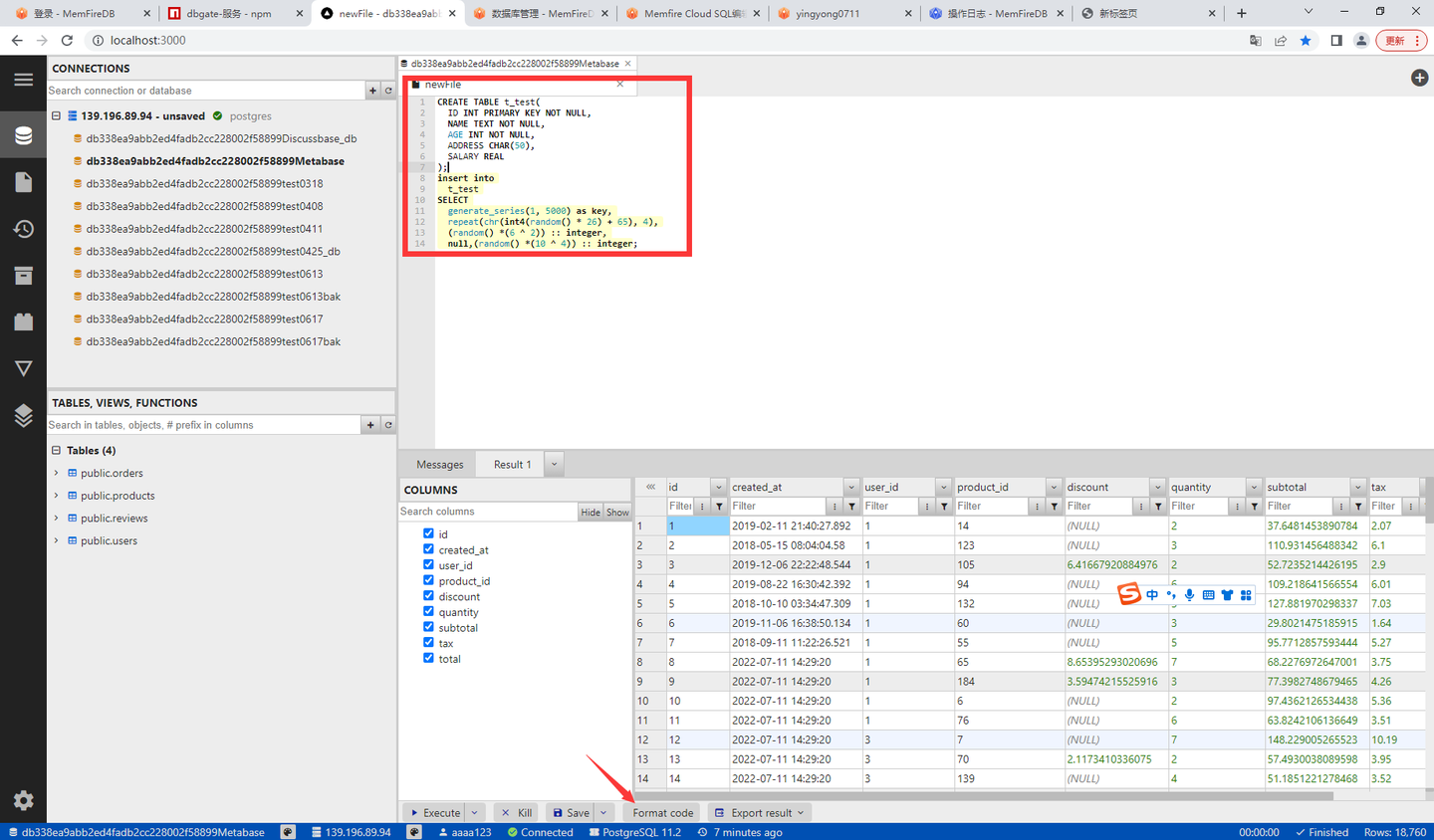Open the Execute button dropdown arrow

(x=475, y=813)
